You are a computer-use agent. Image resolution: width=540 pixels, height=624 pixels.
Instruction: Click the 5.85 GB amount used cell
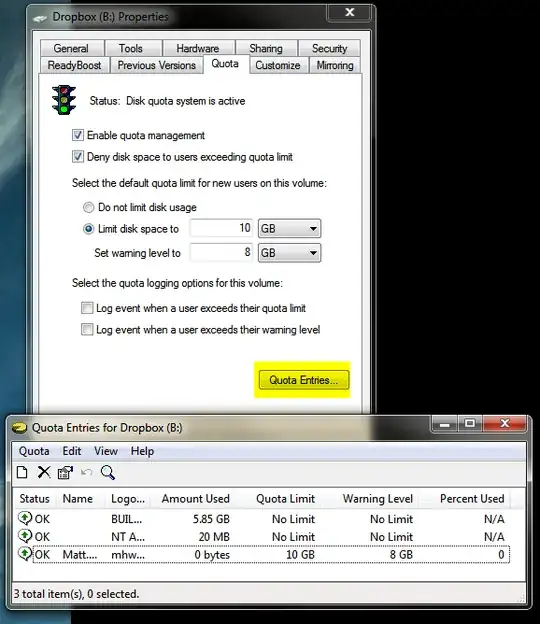pos(211,519)
